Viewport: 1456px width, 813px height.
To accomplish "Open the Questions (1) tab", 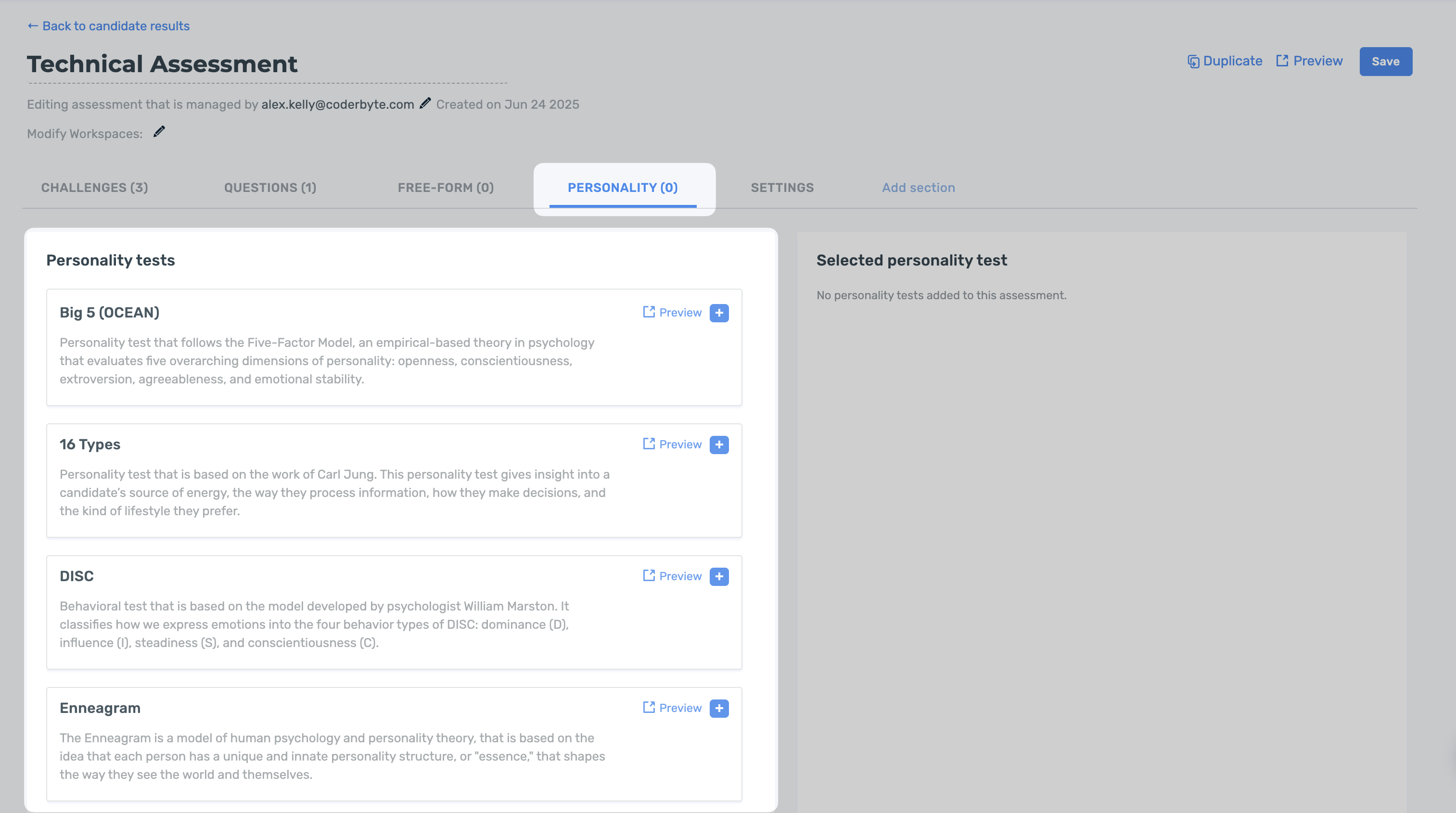I will coord(270,188).
